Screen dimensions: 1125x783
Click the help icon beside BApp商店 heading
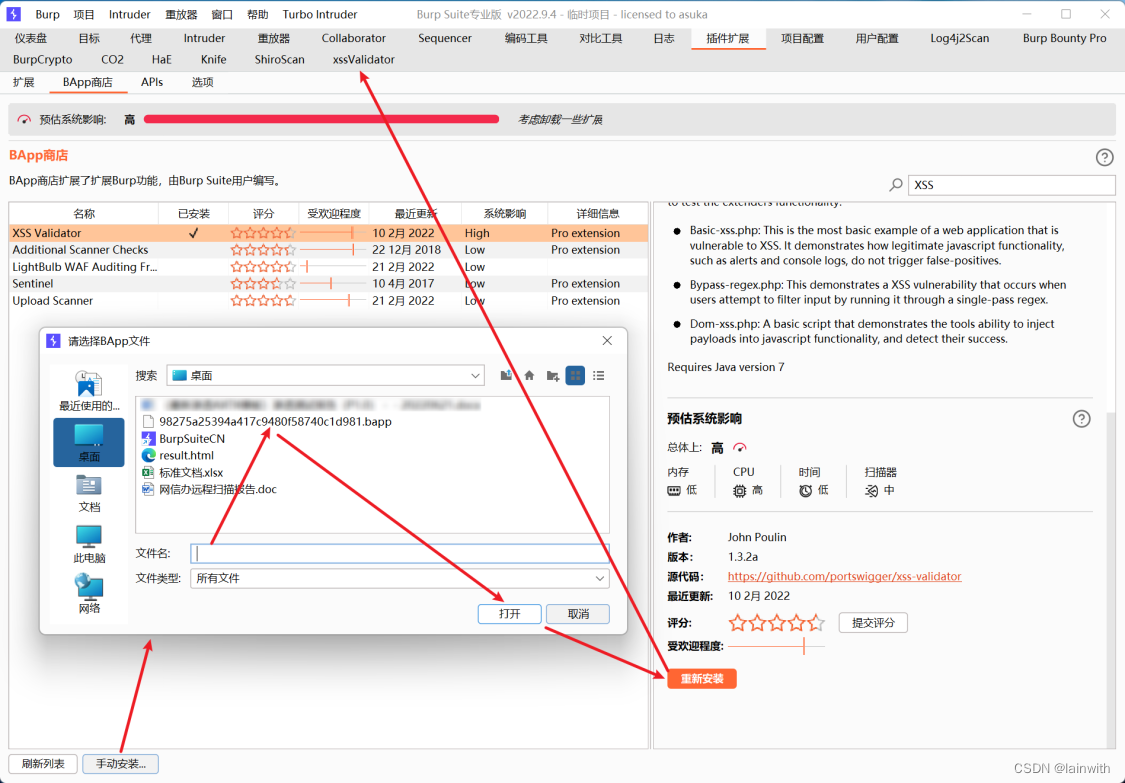click(x=1104, y=157)
